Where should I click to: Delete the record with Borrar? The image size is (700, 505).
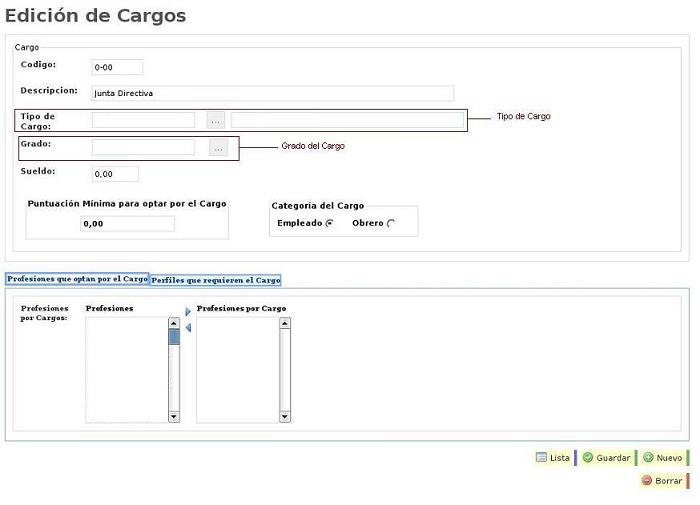click(x=662, y=481)
